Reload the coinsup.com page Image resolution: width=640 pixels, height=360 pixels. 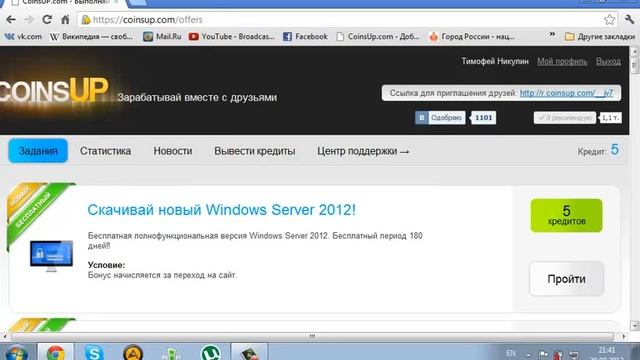(47, 19)
